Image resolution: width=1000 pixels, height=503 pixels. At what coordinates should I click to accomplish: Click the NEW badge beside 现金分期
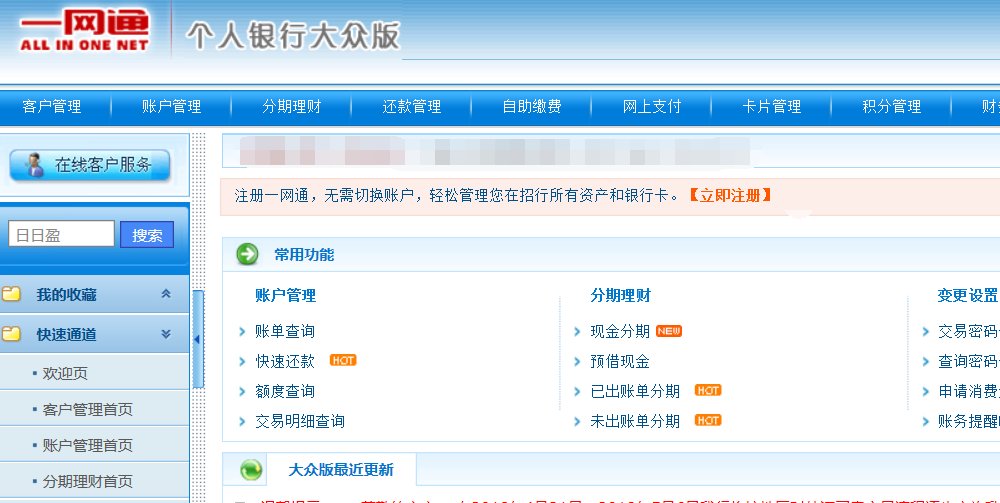[x=669, y=331]
